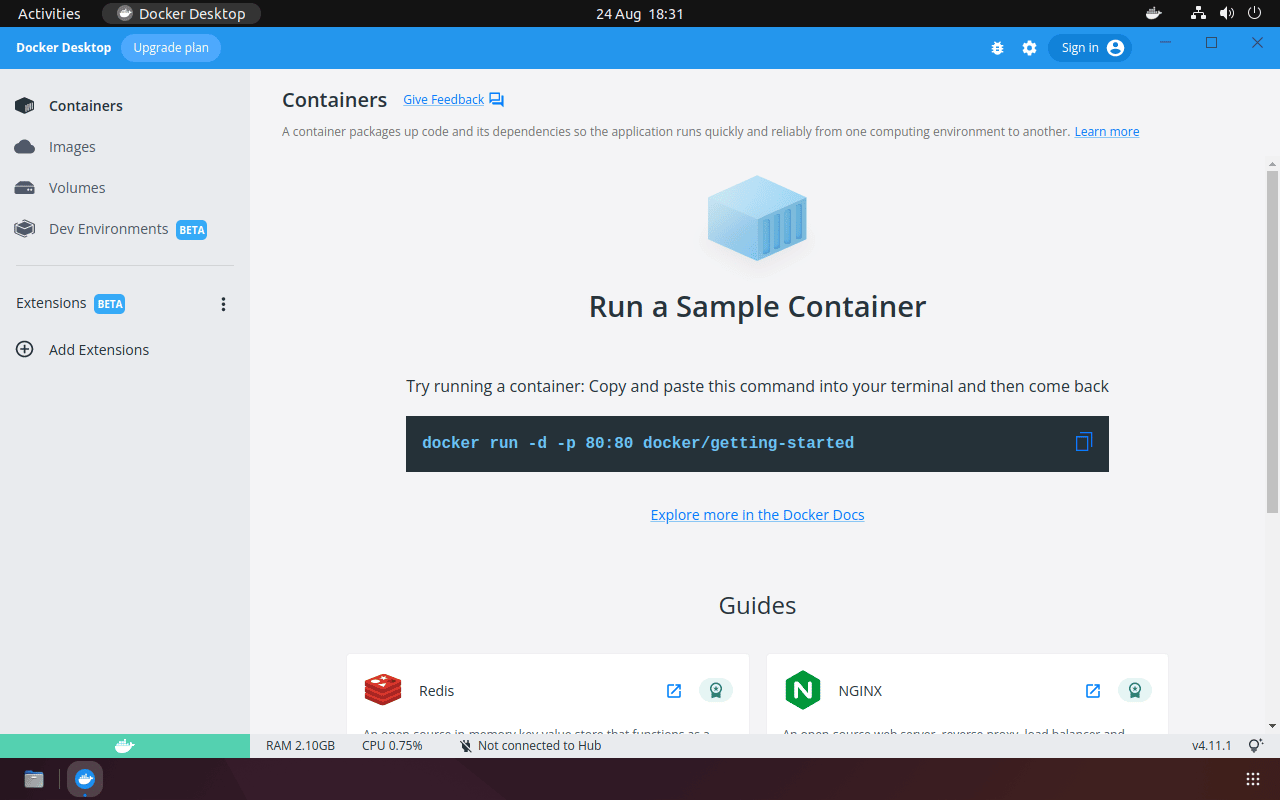
Task: Open the Redis external link icon
Action: tap(673, 690)
